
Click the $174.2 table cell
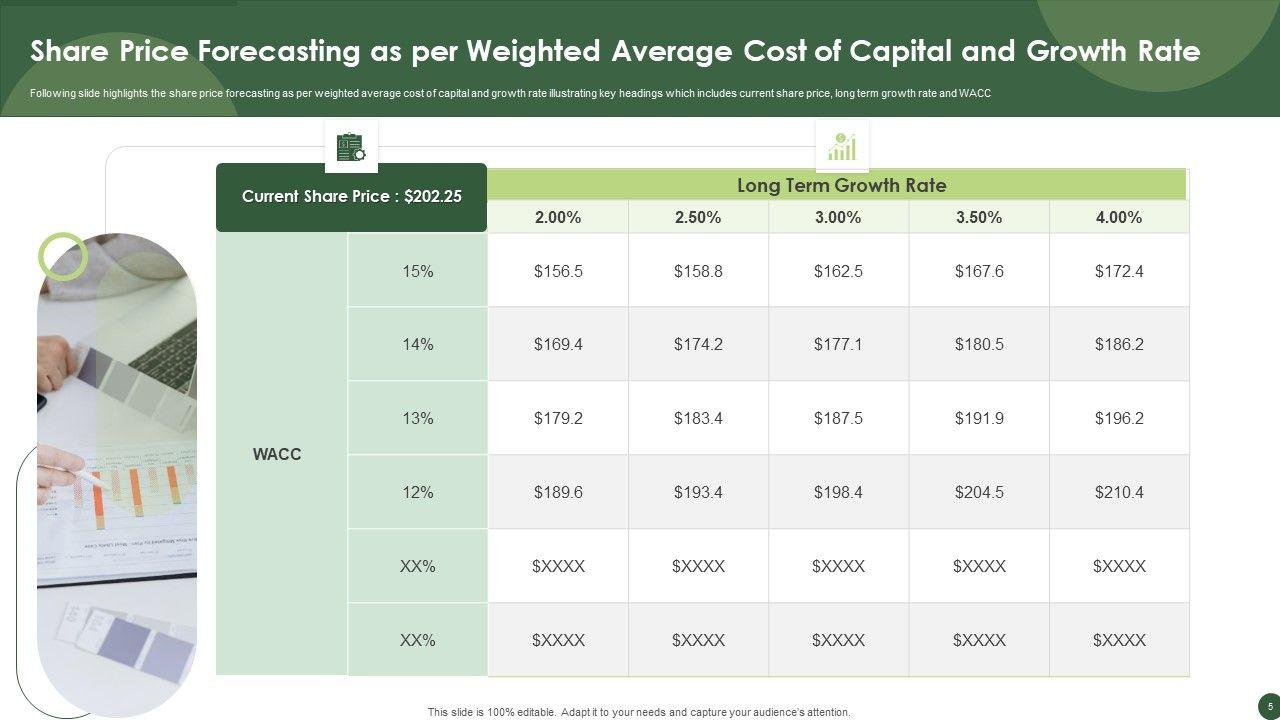pyautogui.click(x=698, y=344)
